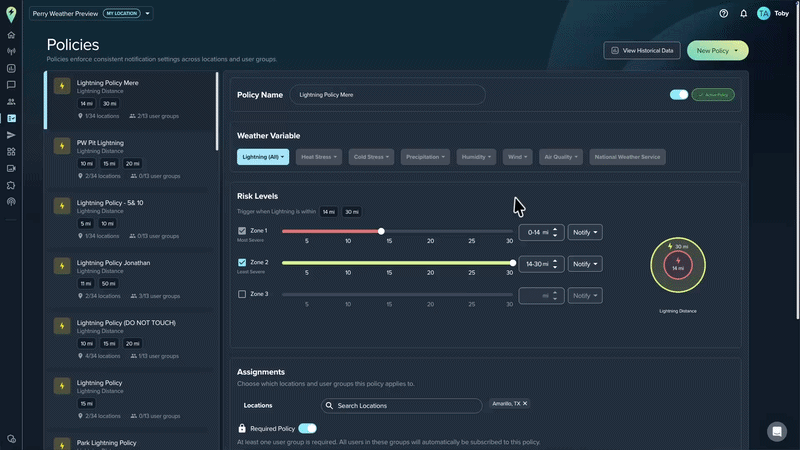Click the Zone 3 mi range field
Screen dimensions: 800x450
click(541, 295)
